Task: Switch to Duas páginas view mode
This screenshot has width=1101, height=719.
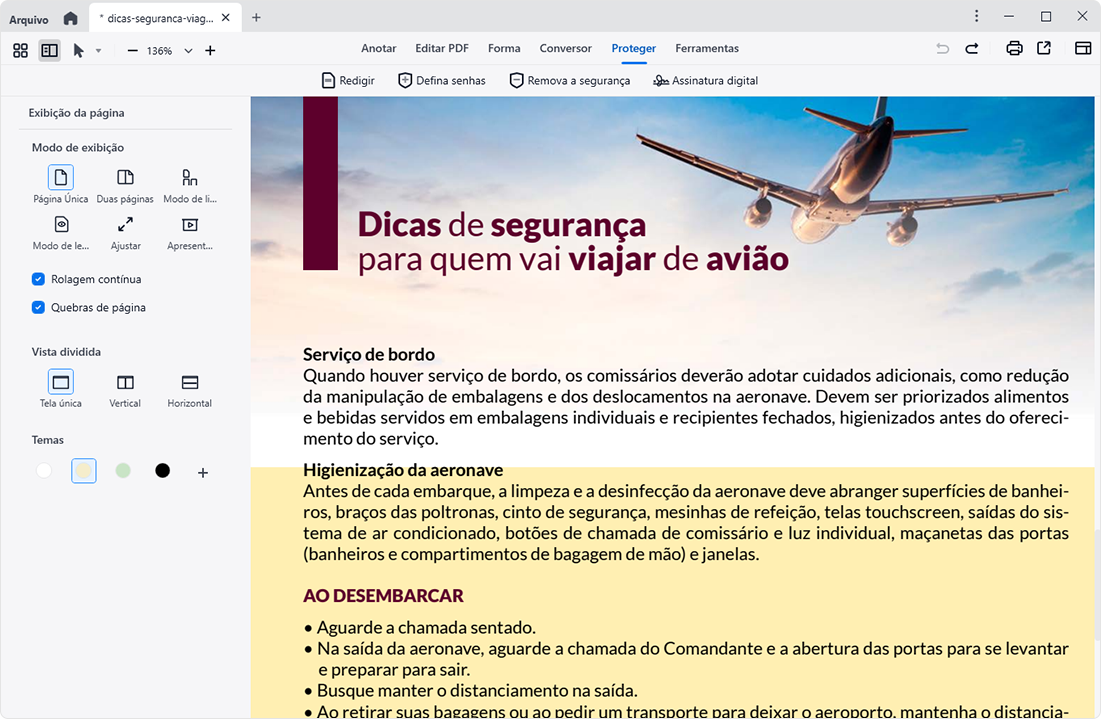Action: (x=125, y=178)
